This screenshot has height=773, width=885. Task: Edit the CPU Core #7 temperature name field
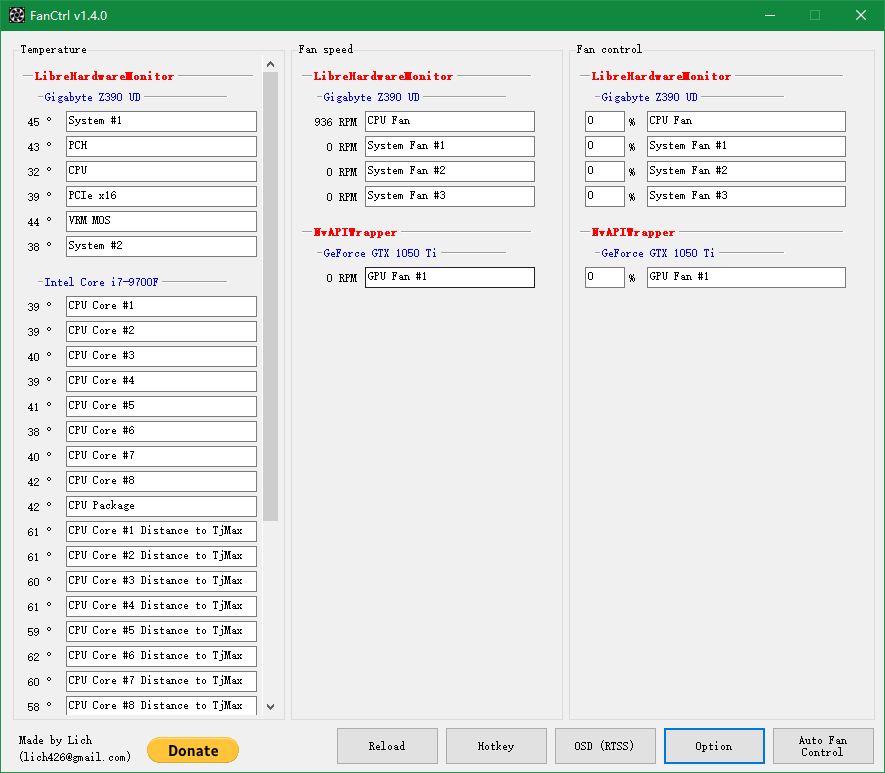[161, 456]
